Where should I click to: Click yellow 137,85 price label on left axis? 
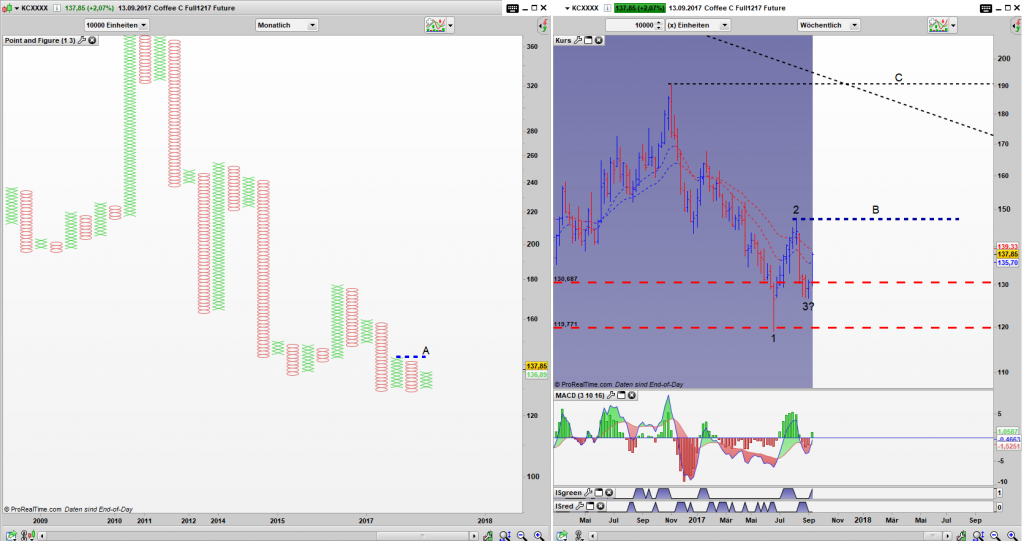pos(537,366)
